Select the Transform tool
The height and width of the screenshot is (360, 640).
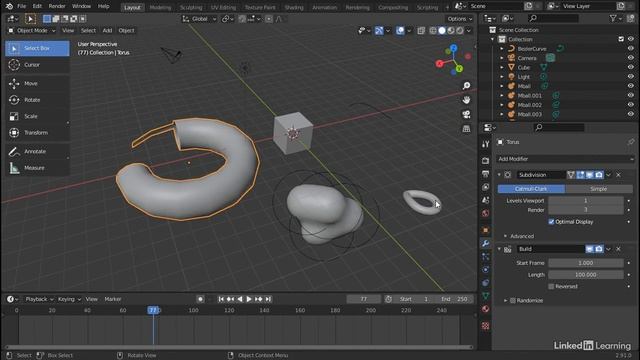(x=37, y=133)
